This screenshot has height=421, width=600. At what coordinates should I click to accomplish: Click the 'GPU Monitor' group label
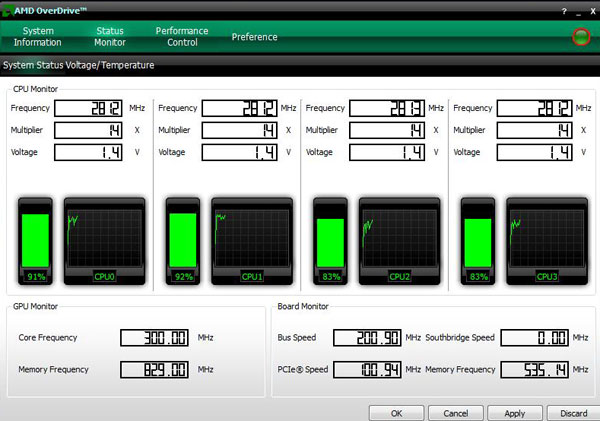point(35,306)
